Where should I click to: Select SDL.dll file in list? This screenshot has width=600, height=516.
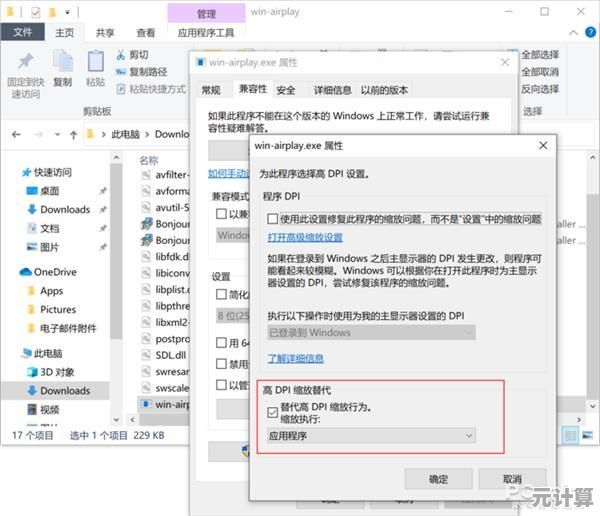164,355
